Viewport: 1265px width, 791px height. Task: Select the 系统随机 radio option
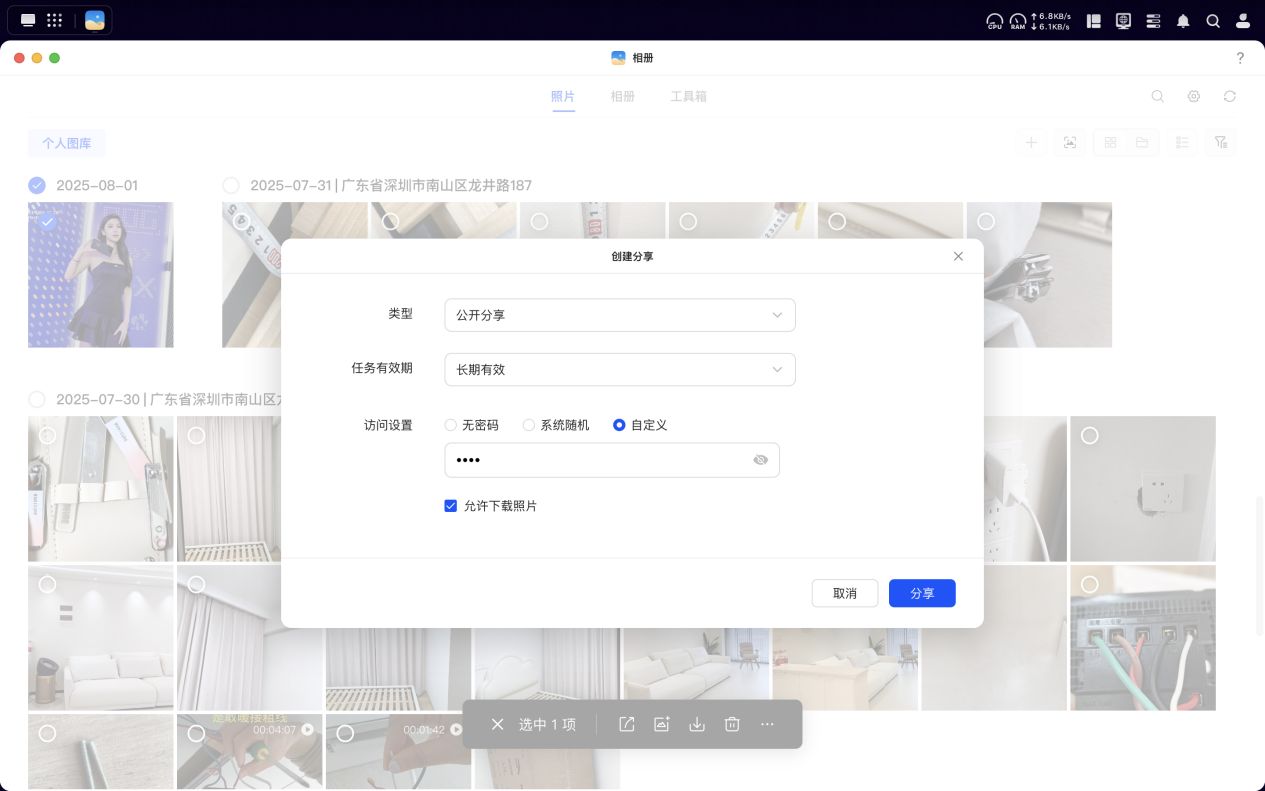pos(529,425)
